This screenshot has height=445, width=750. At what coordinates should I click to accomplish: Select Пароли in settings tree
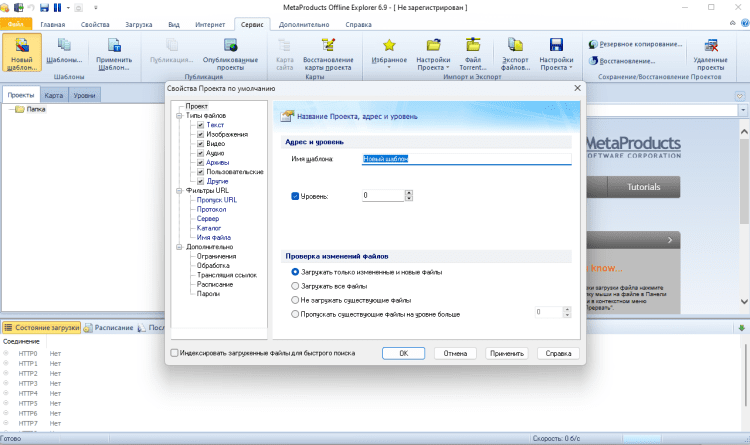click(x=208, y=294)
